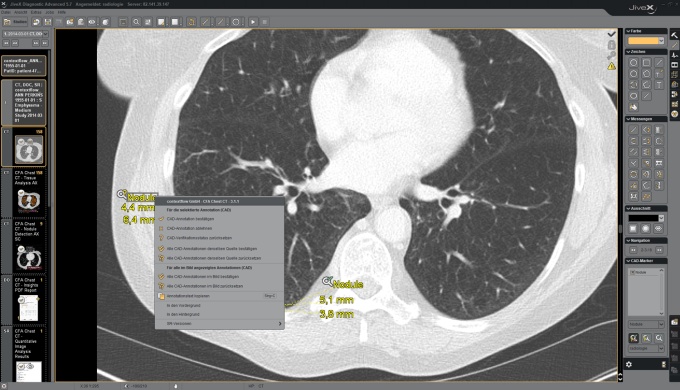Choose CAD-Annotation ablehnen in context menu
This screenshot has height=390, width=680.
[x=219, y=229]
